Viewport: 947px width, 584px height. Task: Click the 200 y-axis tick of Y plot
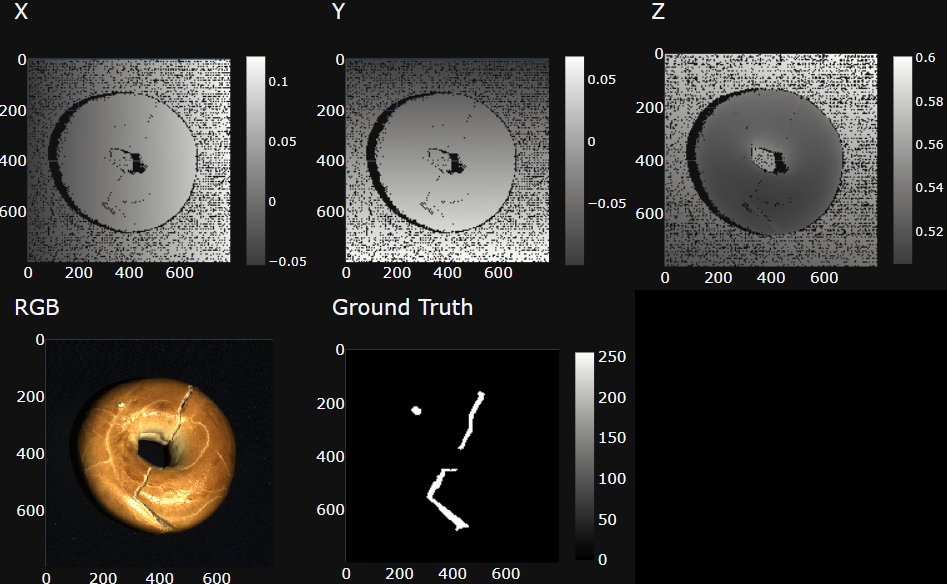coord(330,111)
